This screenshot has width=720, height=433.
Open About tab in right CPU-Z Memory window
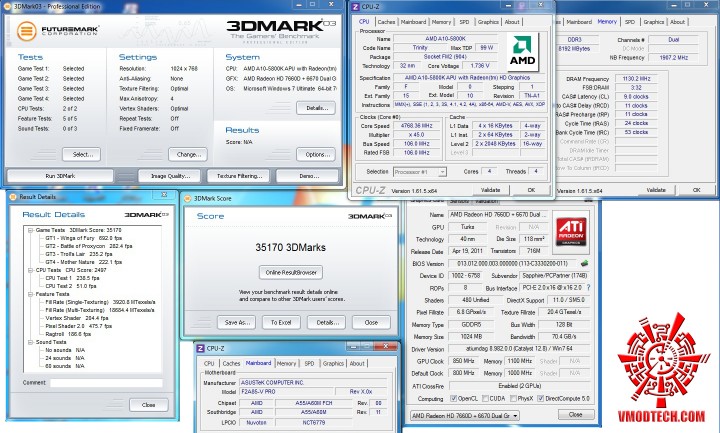(x=677, y=22)
